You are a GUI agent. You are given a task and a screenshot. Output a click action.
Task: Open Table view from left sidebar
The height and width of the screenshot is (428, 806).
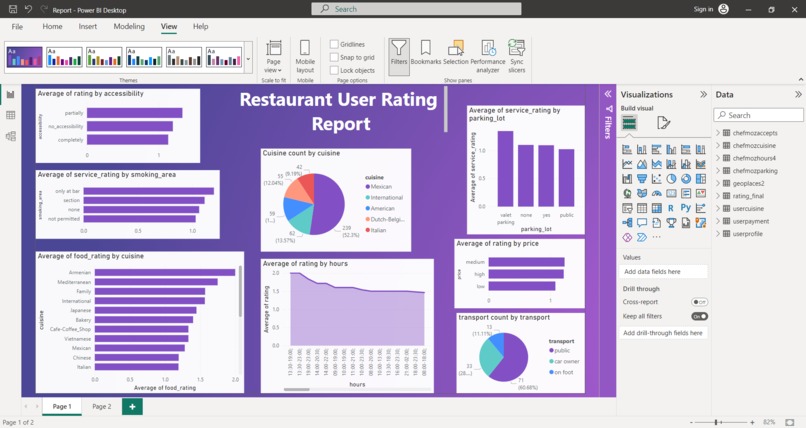[x=11, y=115]
